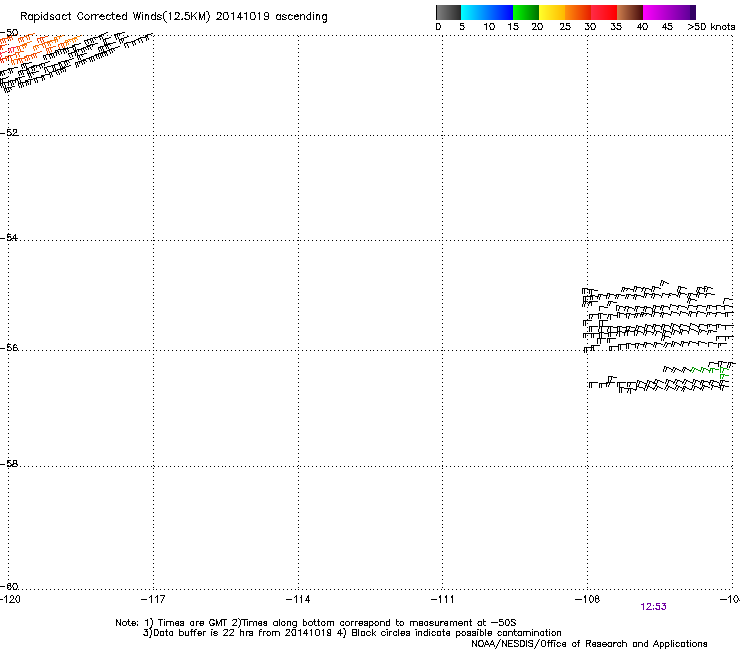Image resolution: width=740 pixels, height=650 pixels.
Task: Click longitude label '-117'
Action: click(x=153, y=599)
